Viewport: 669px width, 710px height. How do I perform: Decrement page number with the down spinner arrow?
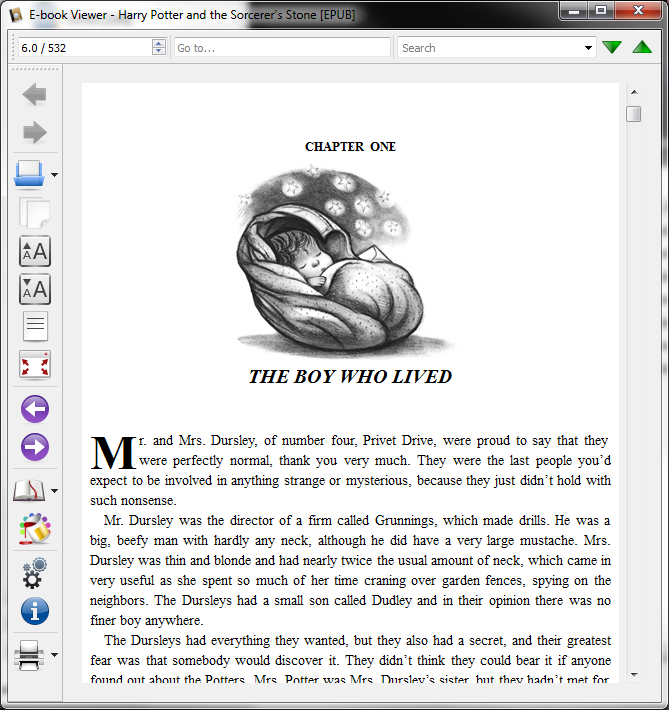159,51
